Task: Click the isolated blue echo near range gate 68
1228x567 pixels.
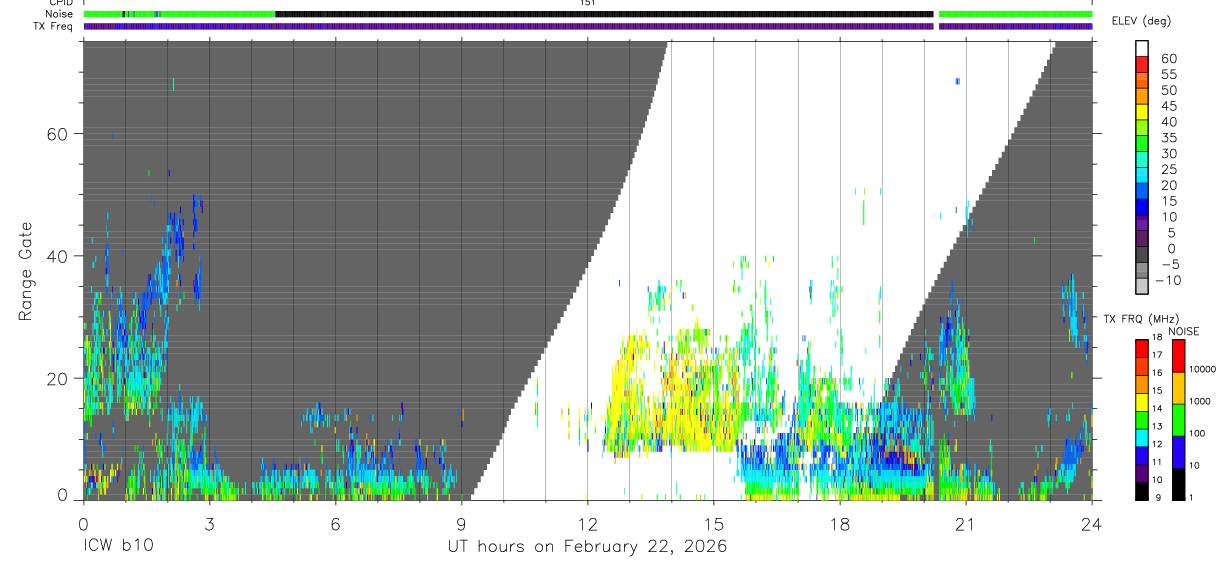Action: (957, 81)
